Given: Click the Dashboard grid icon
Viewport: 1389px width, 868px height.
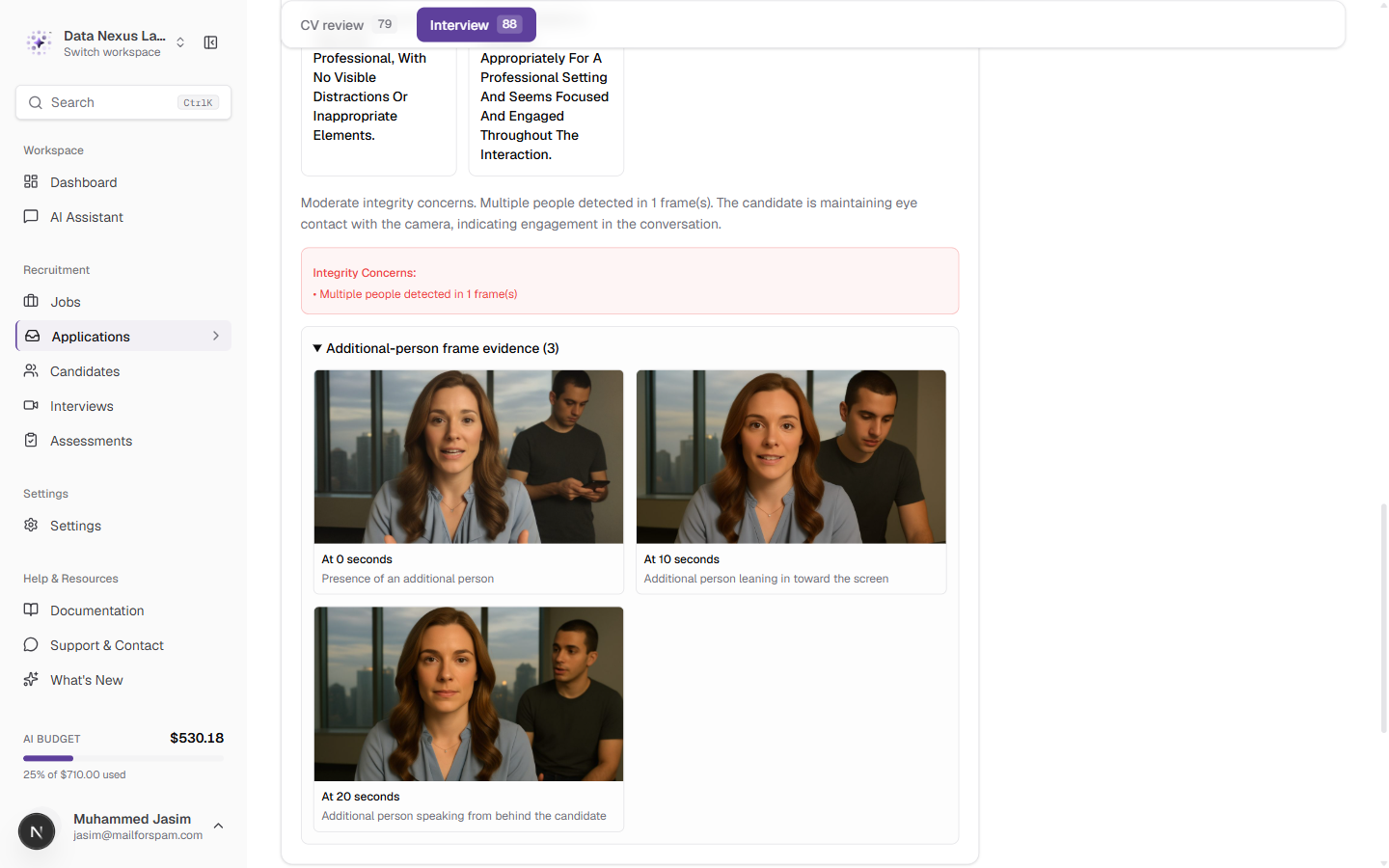Looking at the screenshot, I should point(31,181).
